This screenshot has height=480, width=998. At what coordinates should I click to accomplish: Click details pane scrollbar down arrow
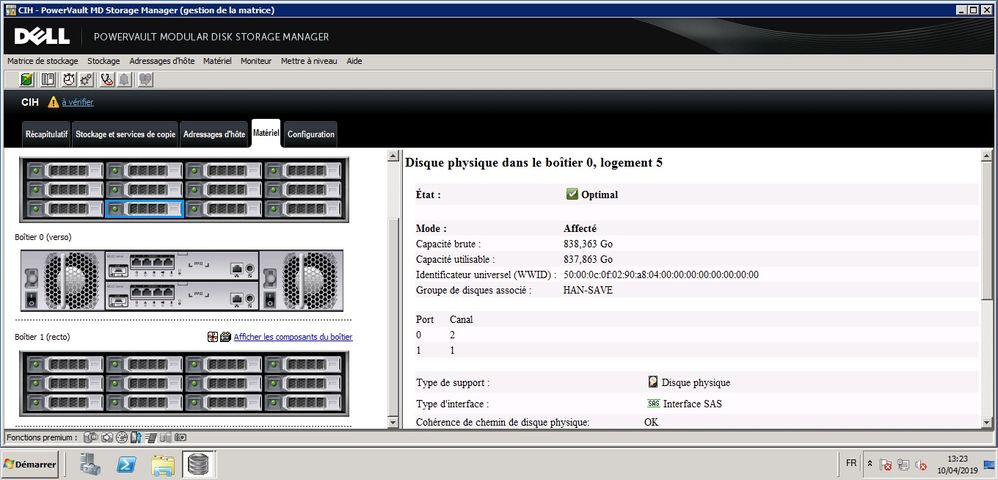tap(986, 422)
